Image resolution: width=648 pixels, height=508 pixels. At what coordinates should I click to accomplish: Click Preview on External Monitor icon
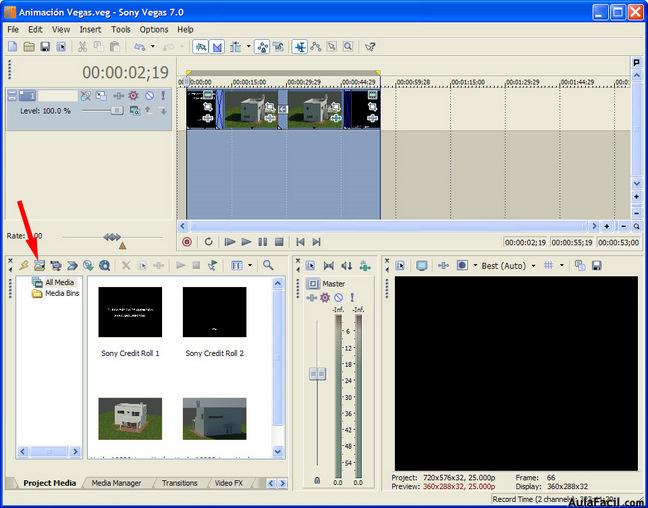pyautogui.click(x=422, y=266)
